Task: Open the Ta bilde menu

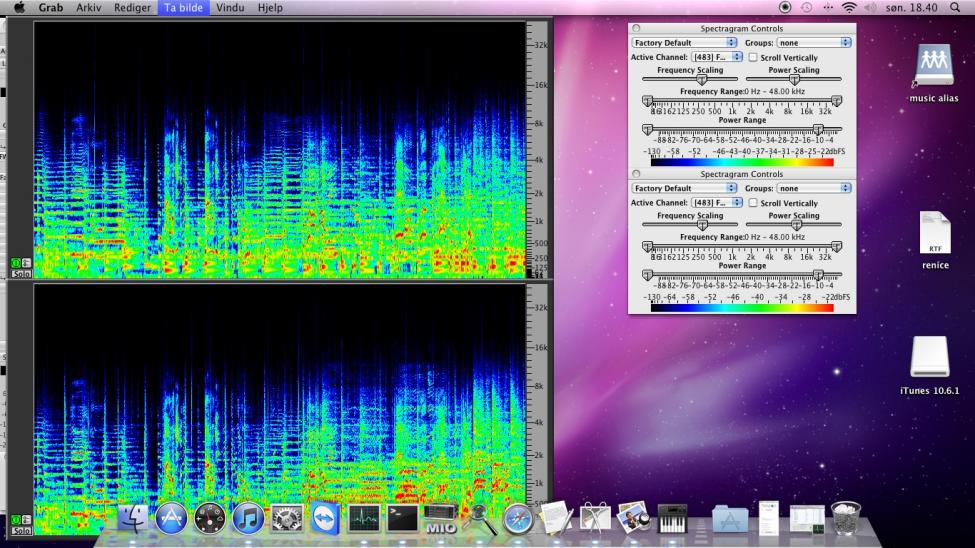Action: 183,7
